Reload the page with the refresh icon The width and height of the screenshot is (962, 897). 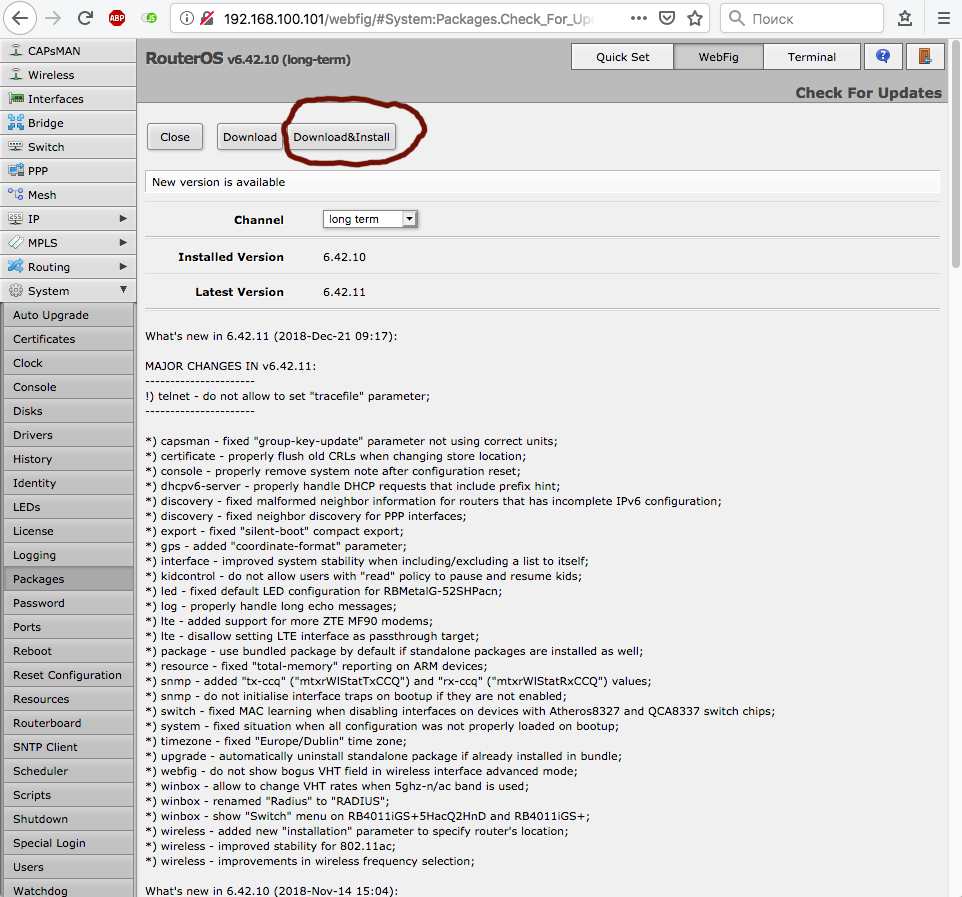[x=85, y=18]
